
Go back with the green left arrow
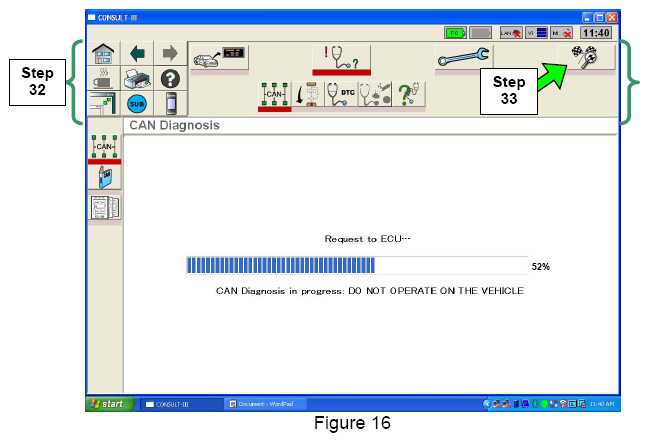point(137,54)
